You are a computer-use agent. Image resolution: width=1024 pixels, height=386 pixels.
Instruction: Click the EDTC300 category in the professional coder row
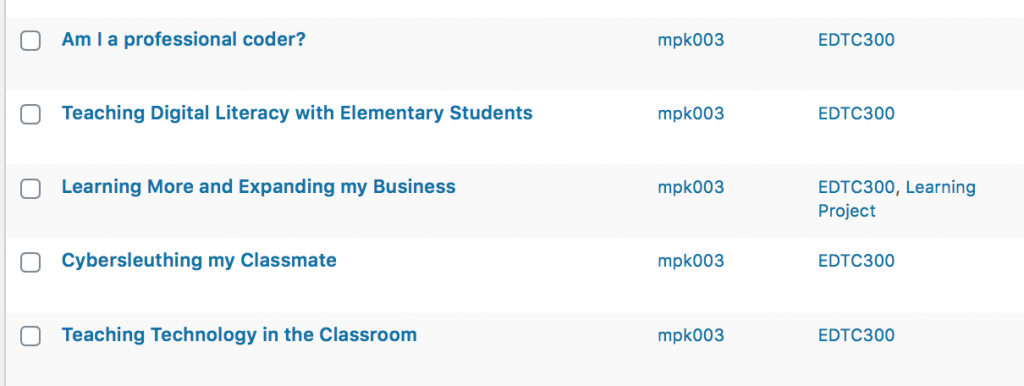(856, 40)
